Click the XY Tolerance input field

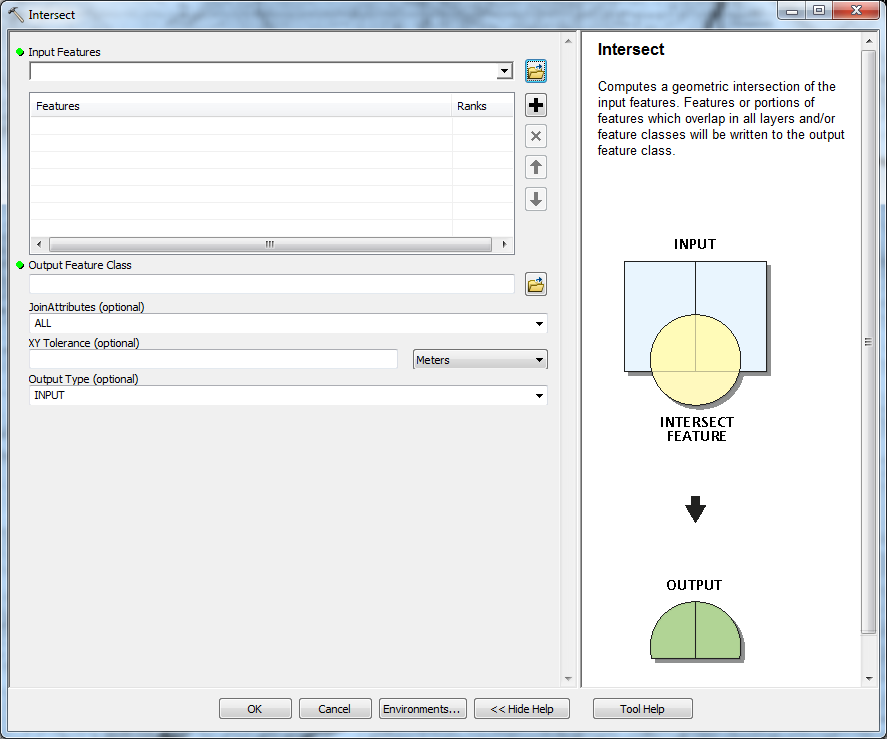pyautogui.click(x=214, y=360)
